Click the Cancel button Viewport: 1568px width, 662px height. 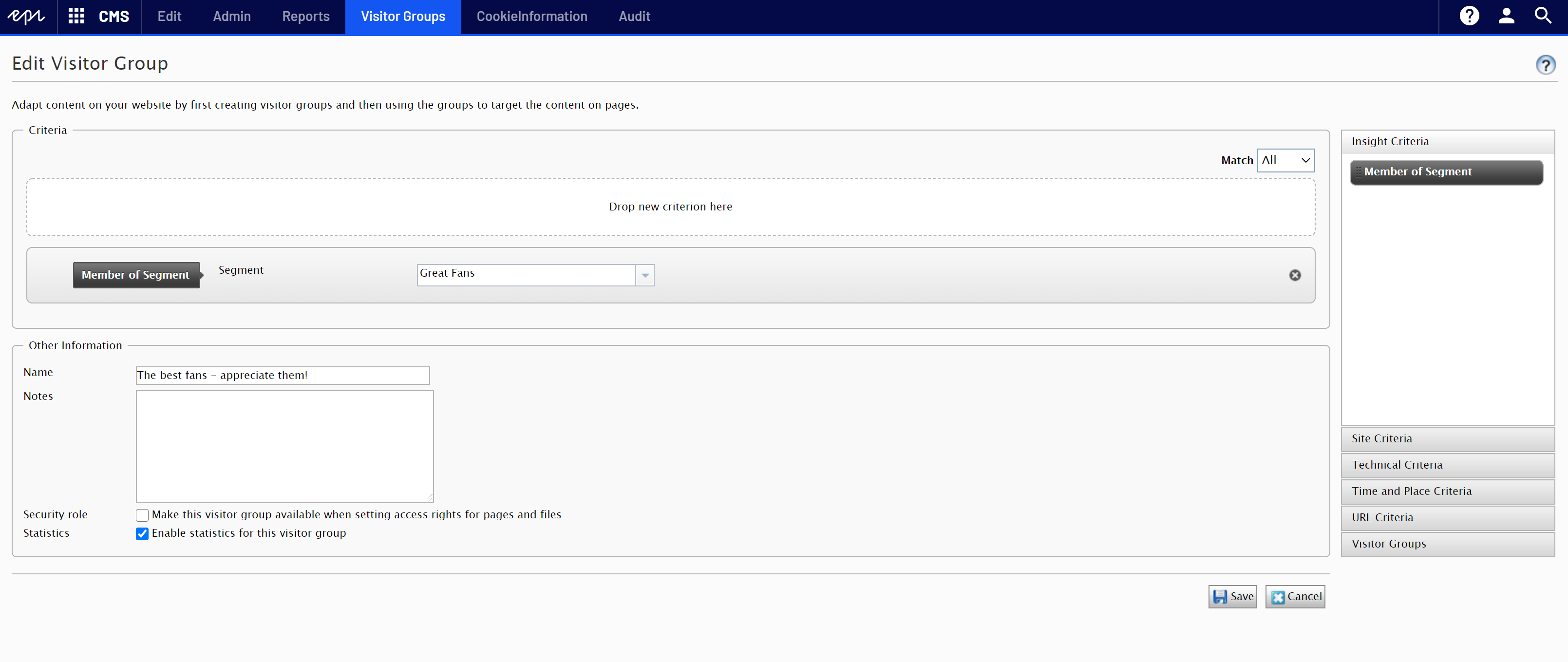click(x=1295, y=596)
